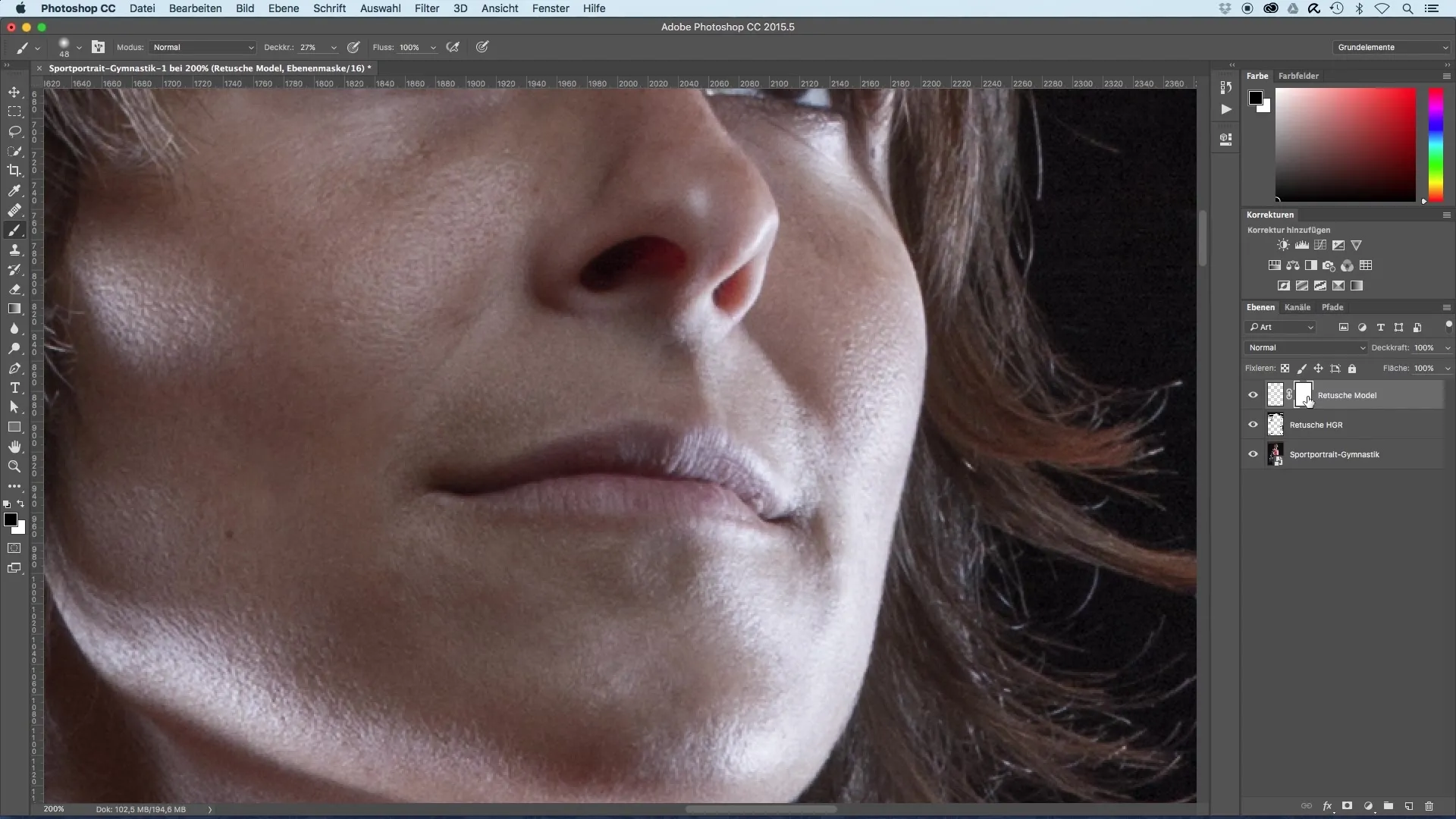Select the Pen tool
The width and height of the screenshot is (1456, 819).
(14, 368)
